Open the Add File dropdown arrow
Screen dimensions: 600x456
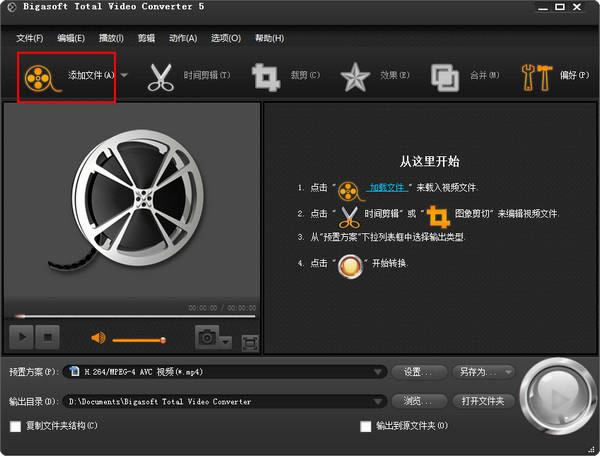[x=124, y=75]
